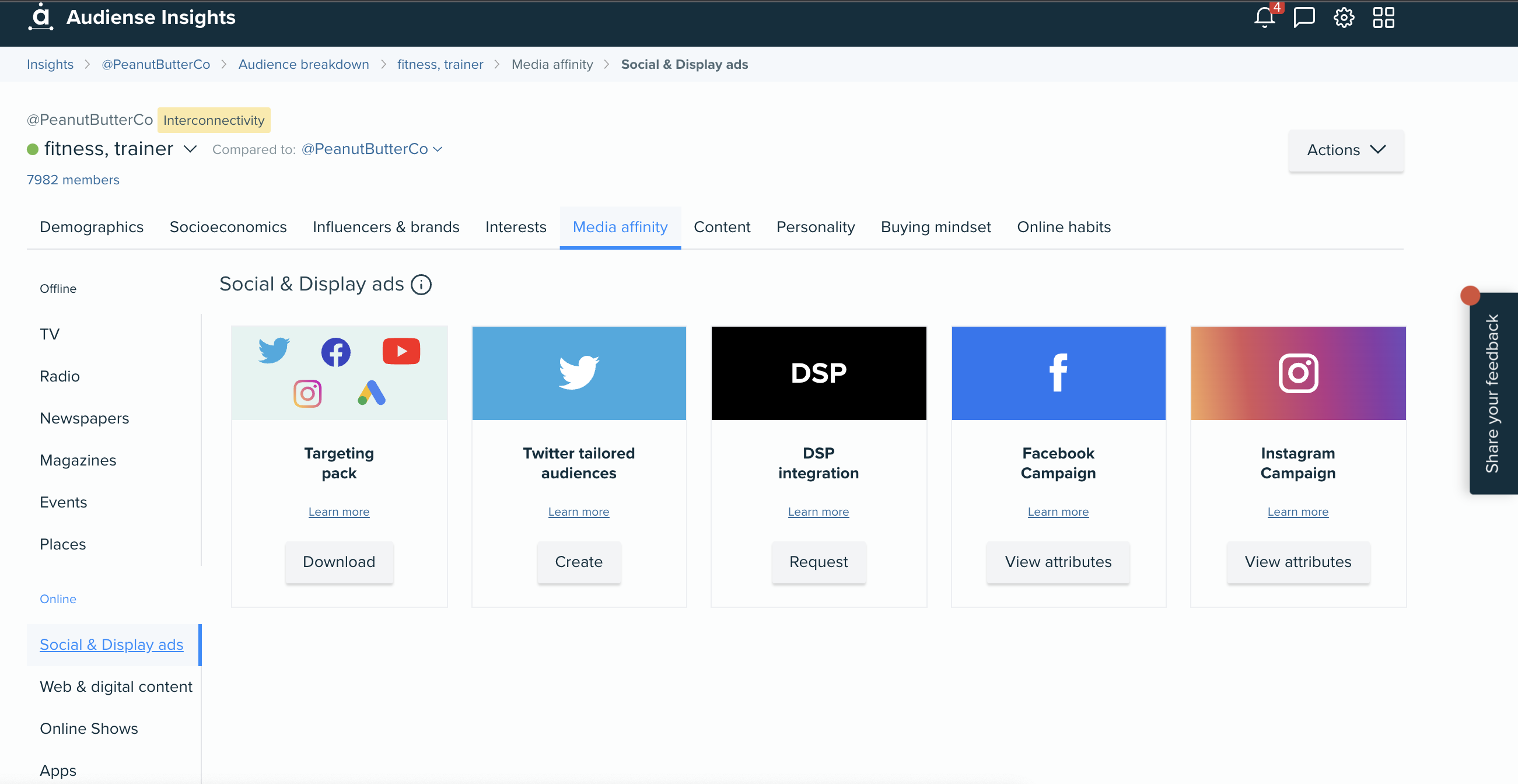The image size is (1518, 784).
Task: Select Radio in the sidebar
Action: click(x=60, y=376)
